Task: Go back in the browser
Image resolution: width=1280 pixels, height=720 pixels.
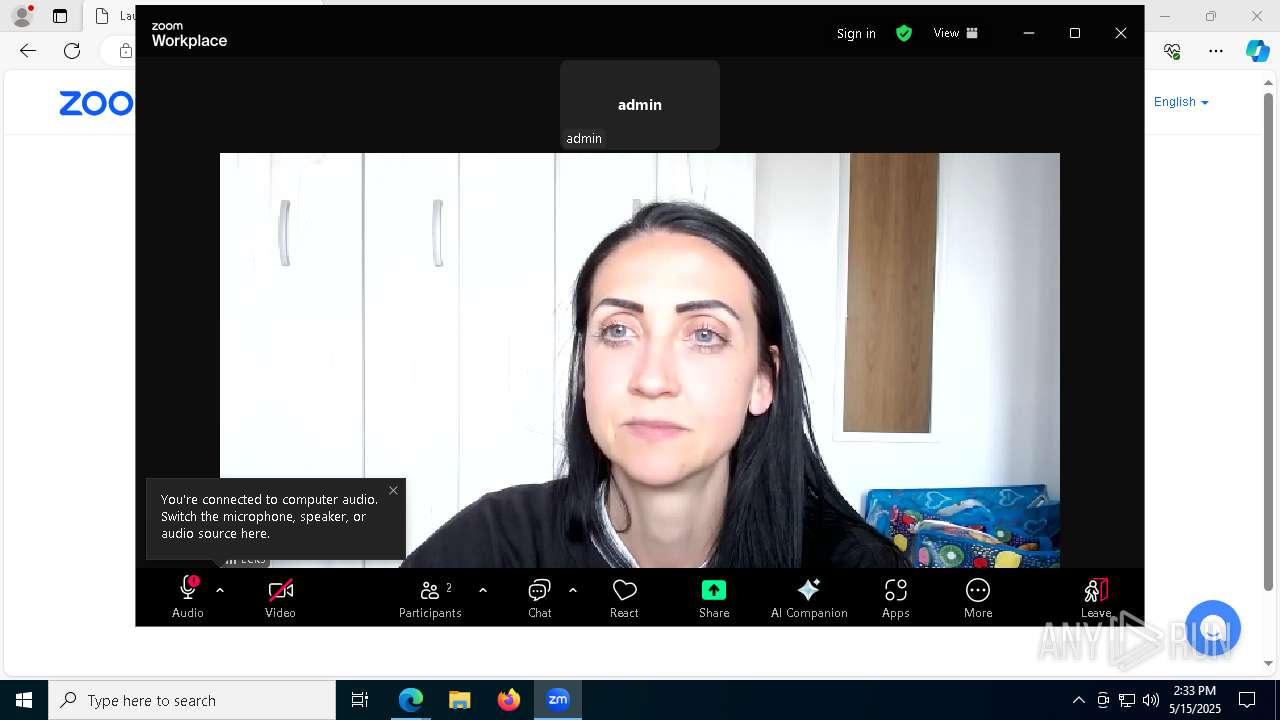Action: click(28, 51)
